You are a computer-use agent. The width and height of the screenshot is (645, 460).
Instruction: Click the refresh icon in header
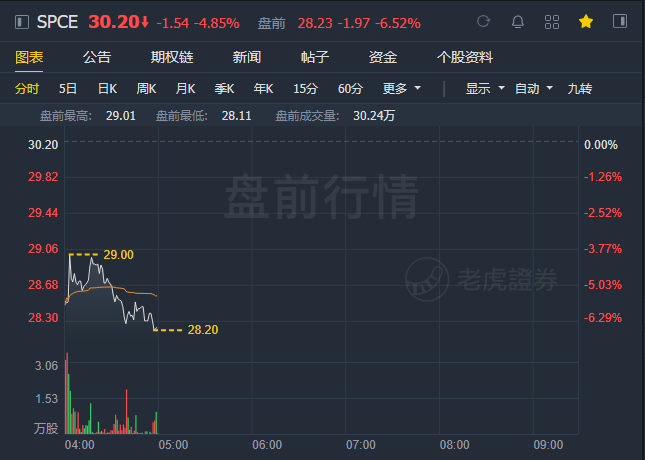(x=483, y=21)
